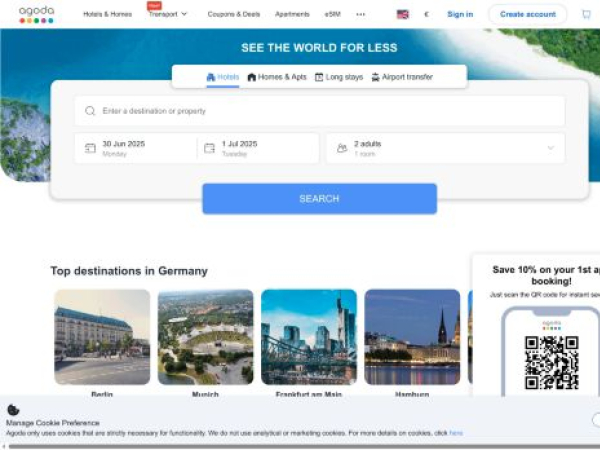600x450 pixels.
Task: Click Sign in link
Action: pyautogui.click(x=460, y=15)
